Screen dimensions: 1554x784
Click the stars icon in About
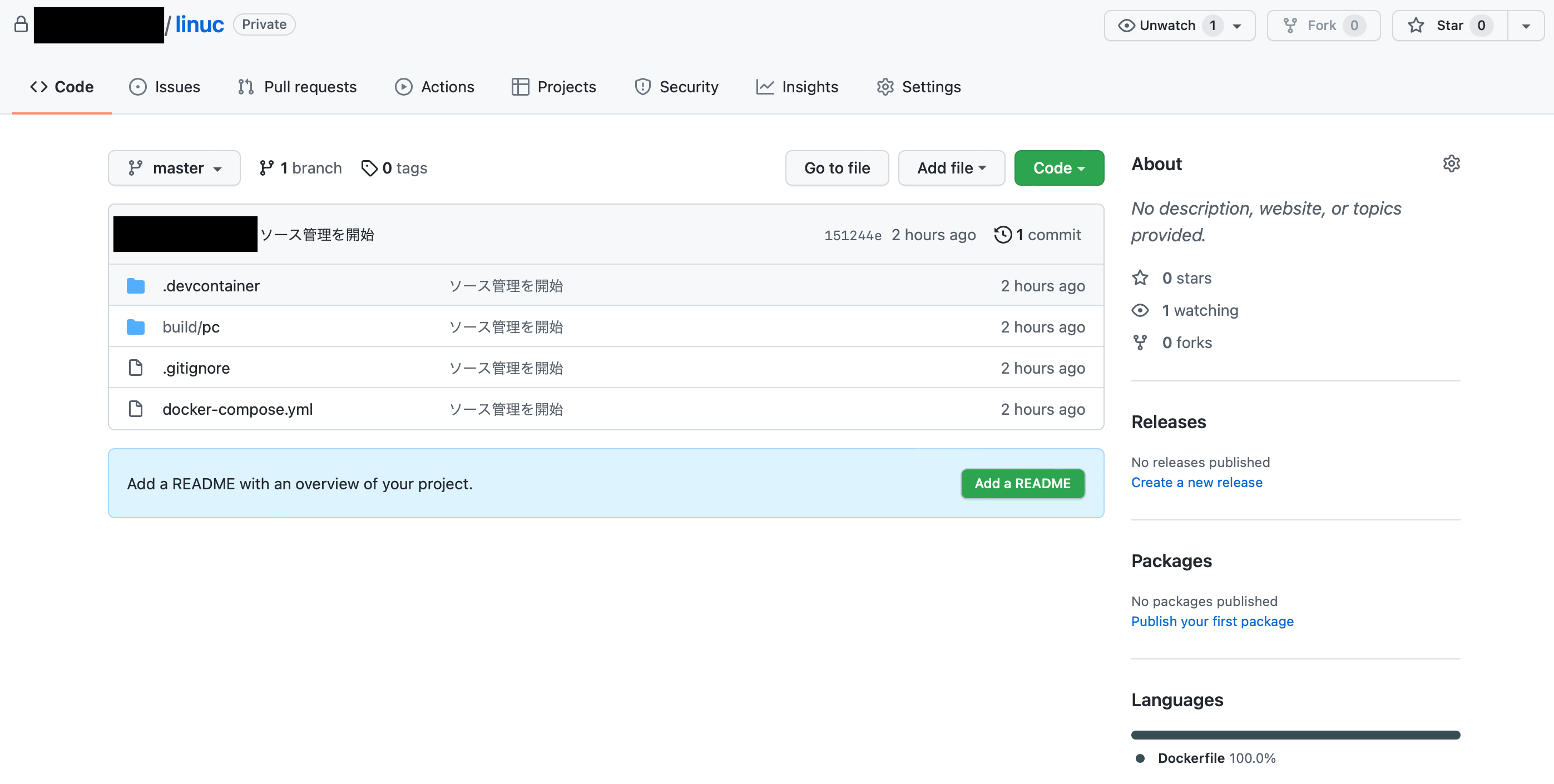(1140, 278)
